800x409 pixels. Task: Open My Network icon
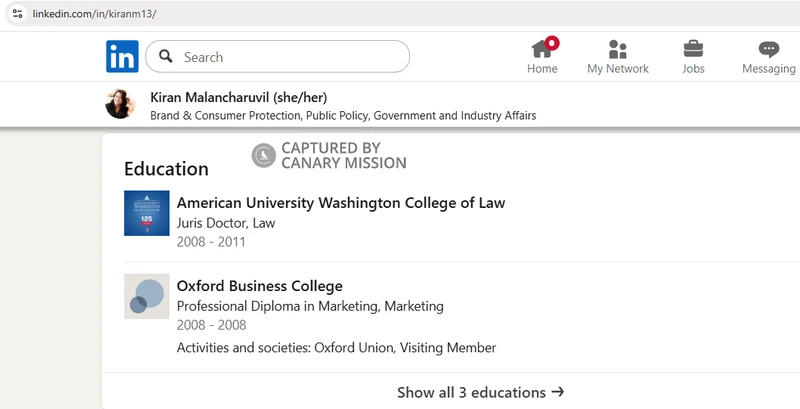click(617, 49)
